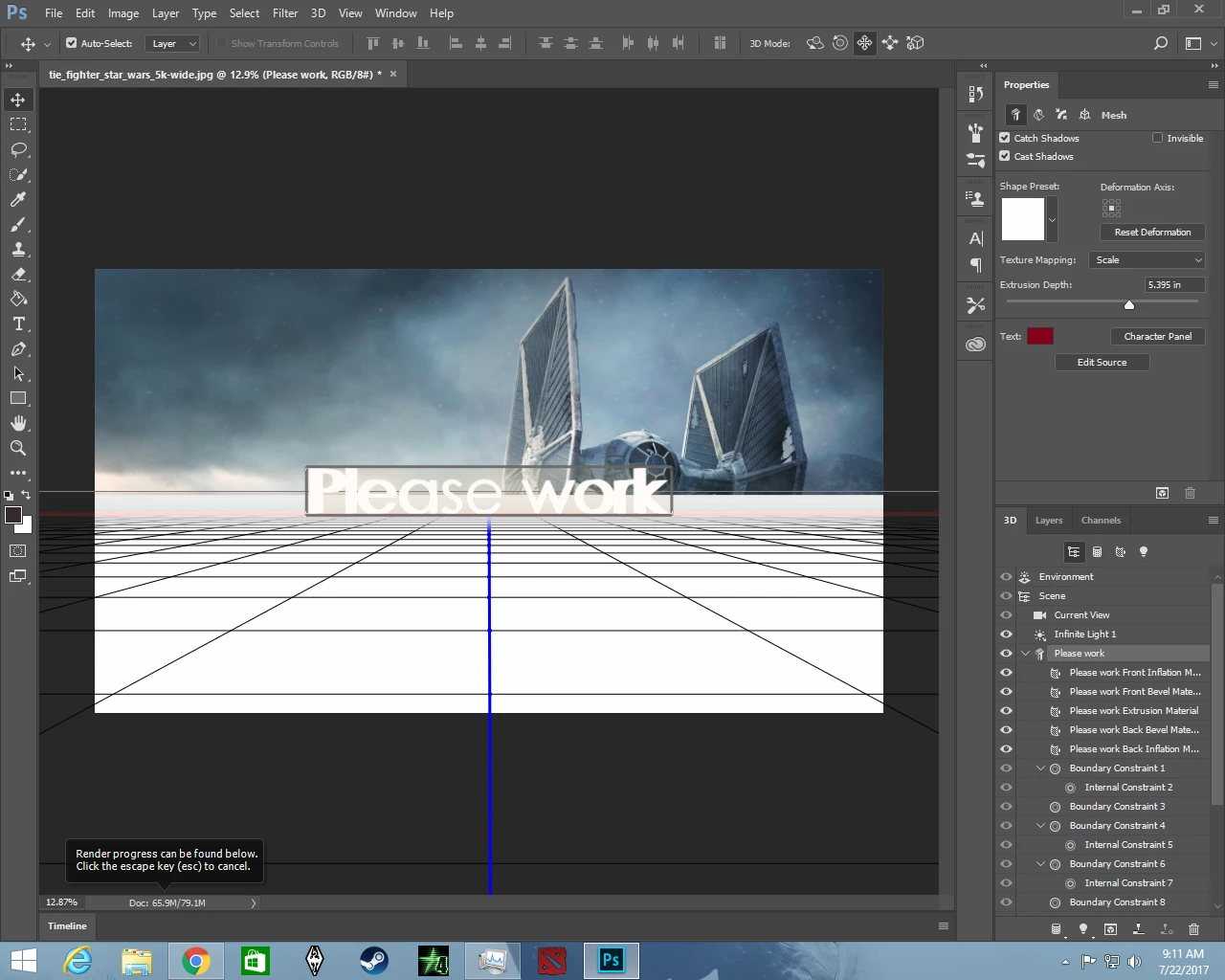Click the Scale 3D mode icon
The height and width of the screenshot is (980, 1225).
click(x=915, y=43)
